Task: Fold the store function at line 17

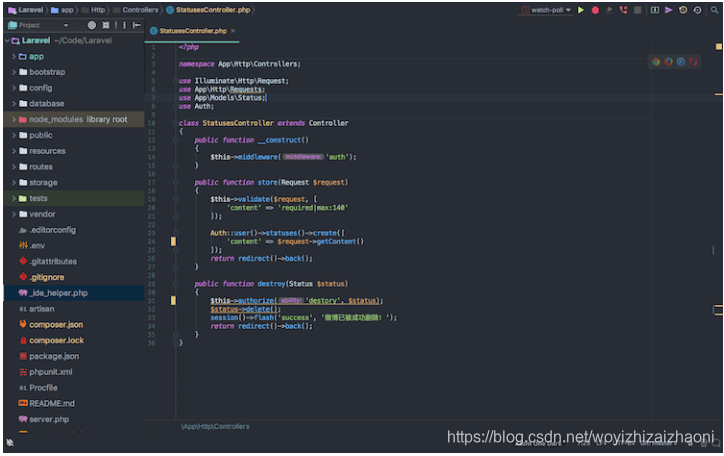Action: 176,182
